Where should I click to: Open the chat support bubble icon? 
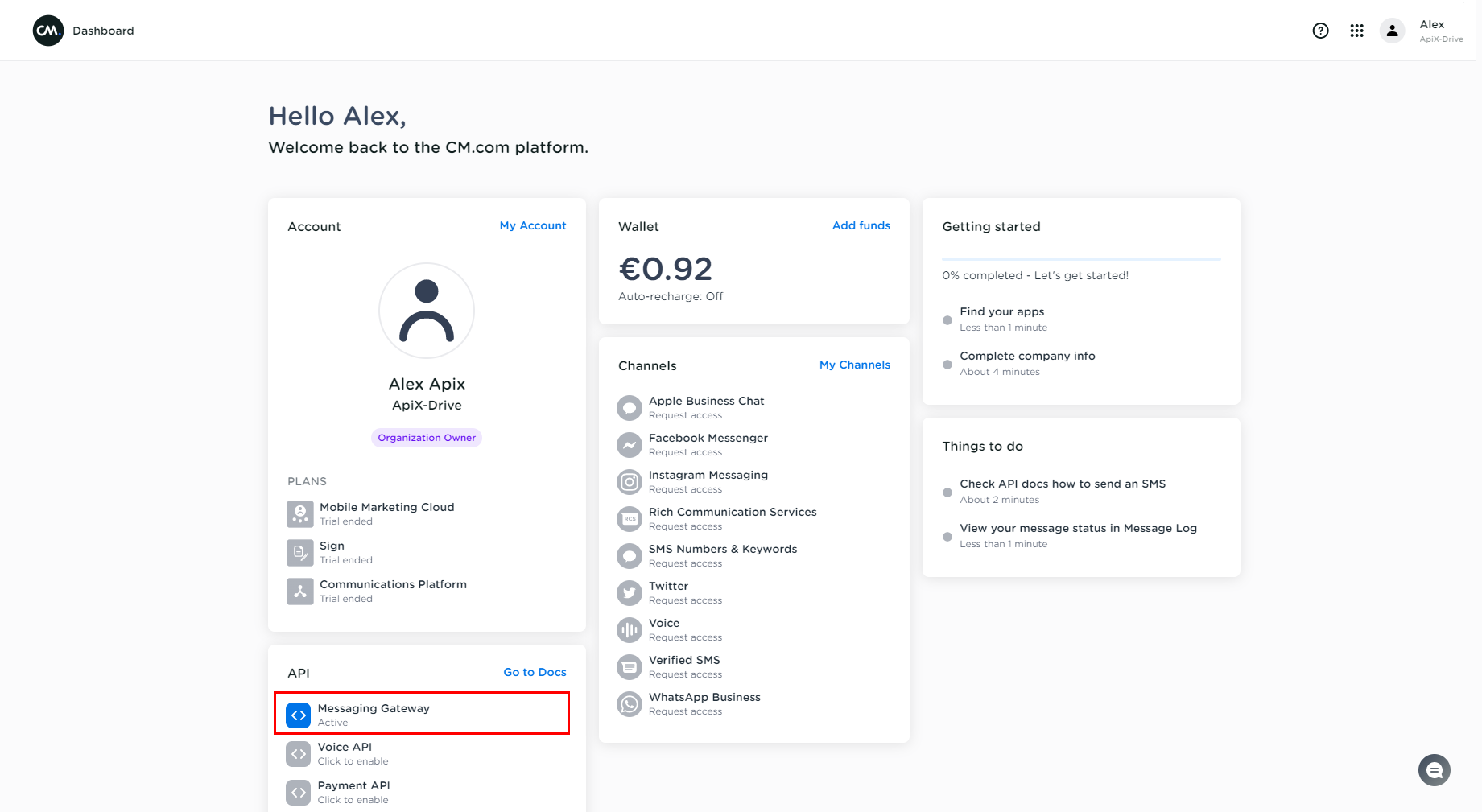pos(1434,770)
